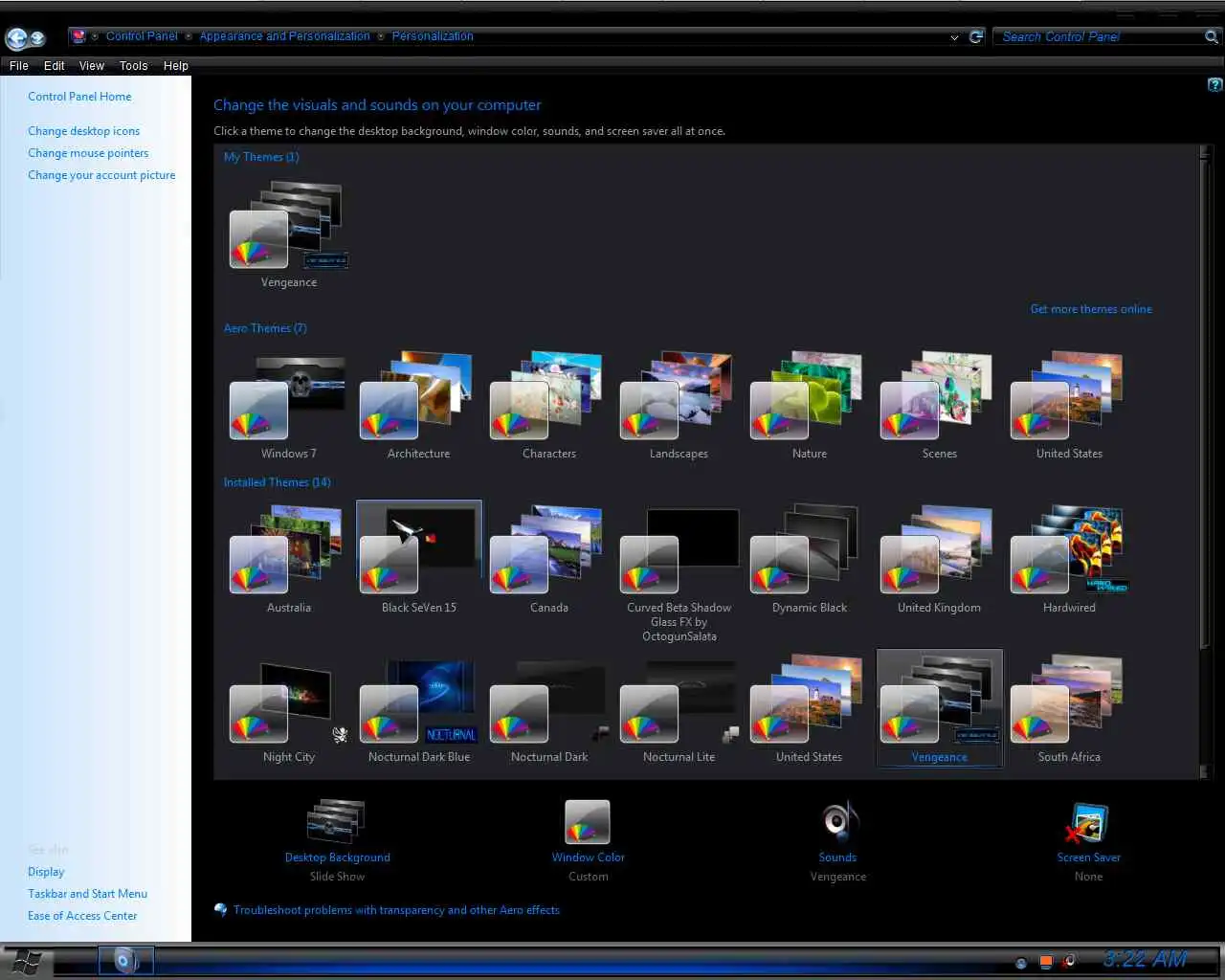Viewport: 1225px width, 980px height.
Task: Open Display settings link
Action: pyautogui.click(x=46, y=872)
